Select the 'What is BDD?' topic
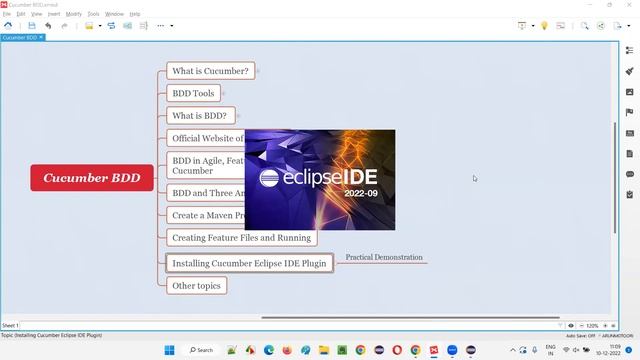 (x=201, y=116)
